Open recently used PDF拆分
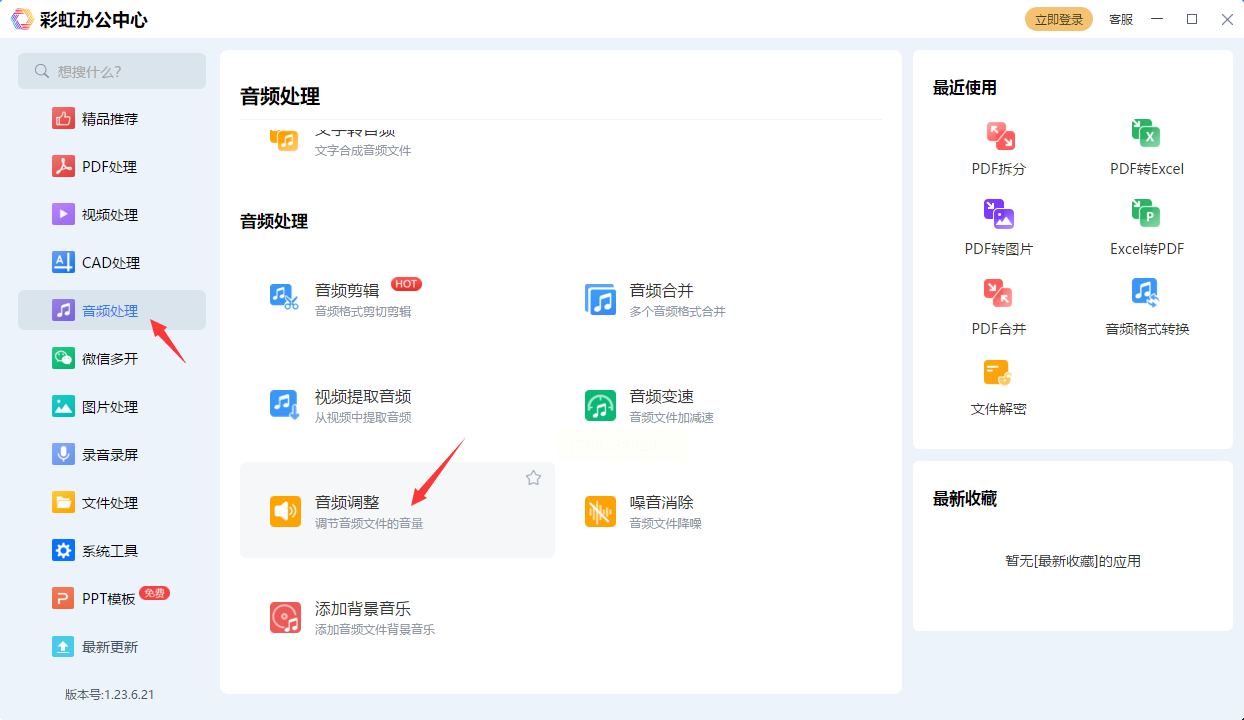Viewport: 1244px width, 720px height. (x=999, y=148)
